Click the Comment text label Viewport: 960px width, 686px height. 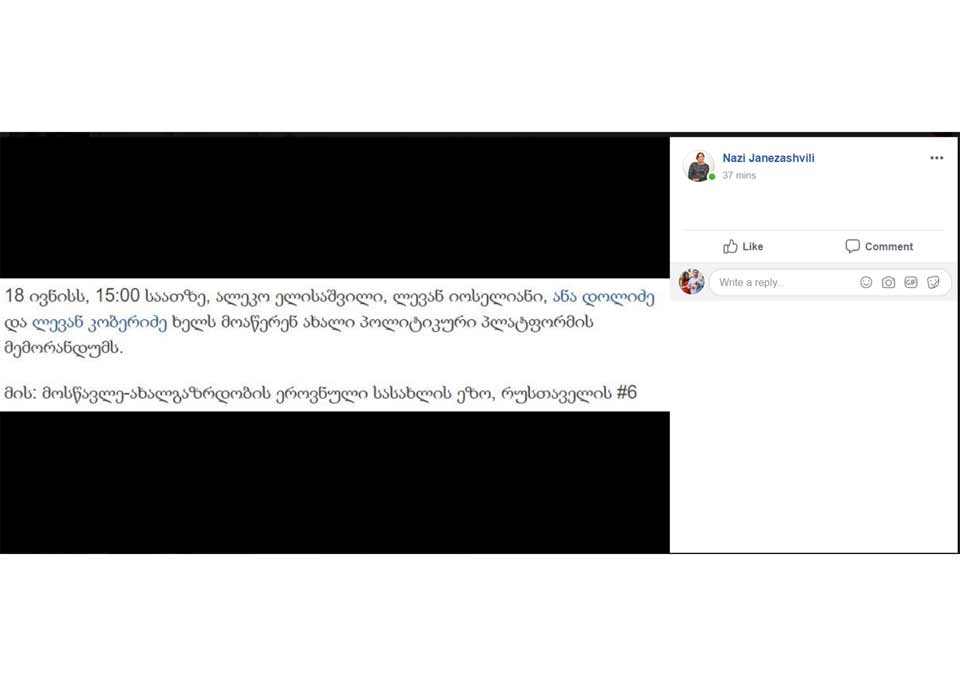[x=888, y=246]
